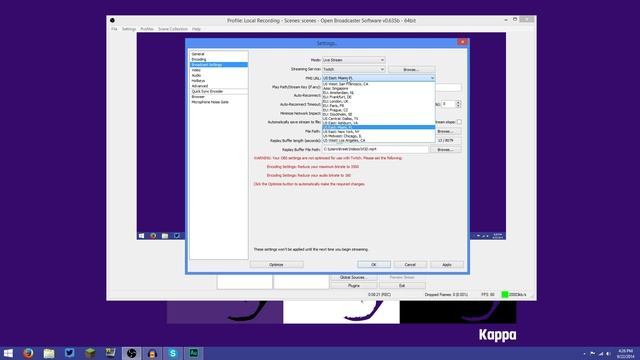Click Global Sources button in main window

pos(353,277)
